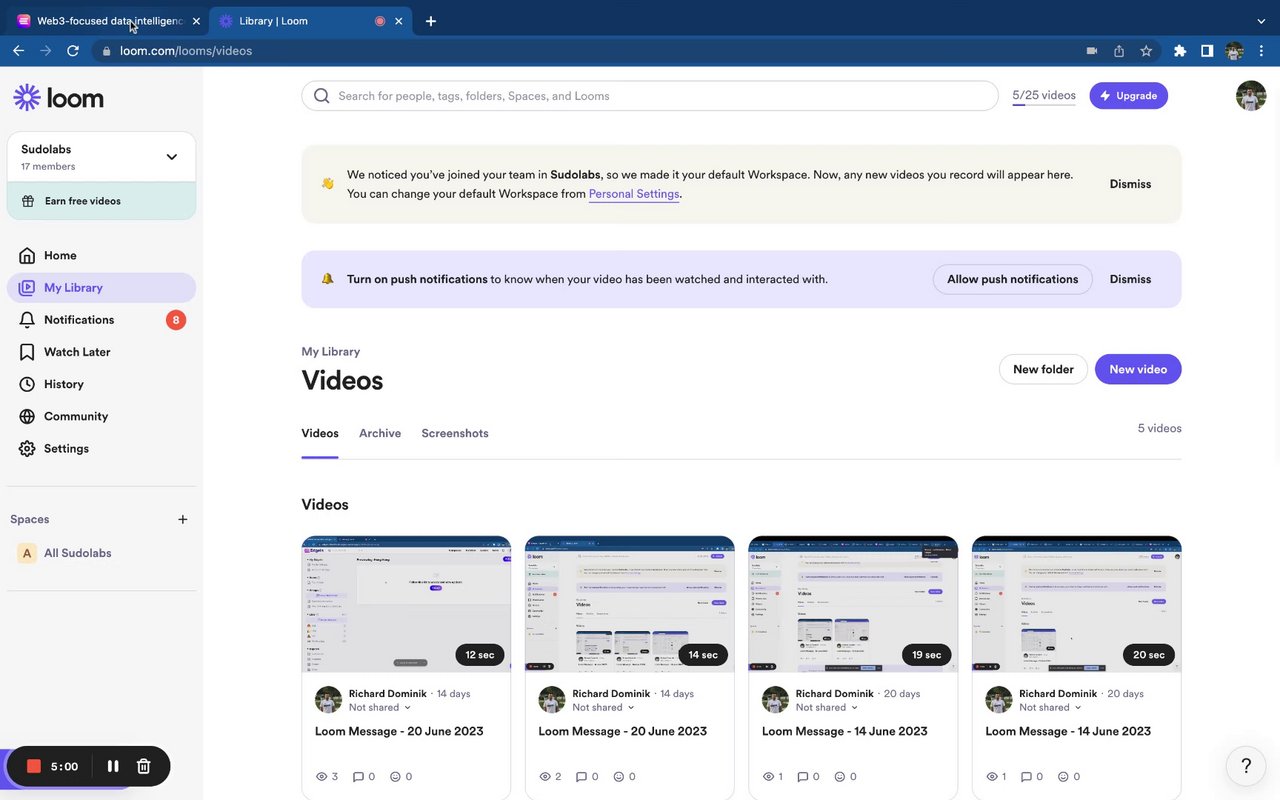Click the My Library breadcrumb above Videos
Viewport: 1280px width, 800px height.
coord(331,352)
